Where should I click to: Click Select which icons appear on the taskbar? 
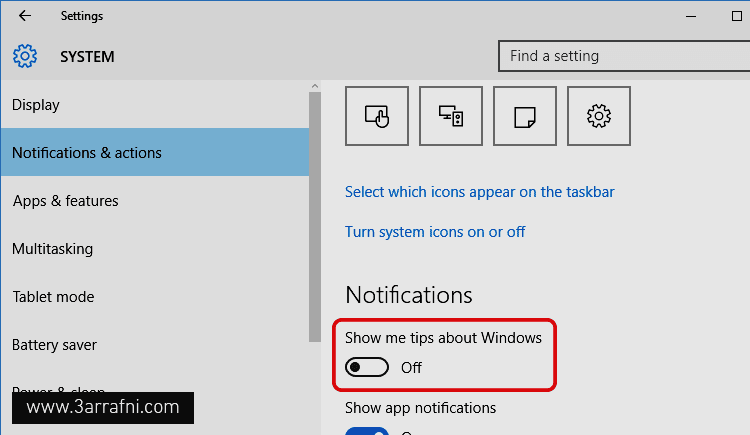(x=479, y=192)
